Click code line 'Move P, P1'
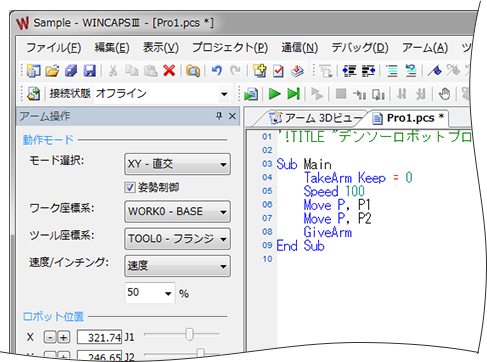487x362 pixels. [337, 205]
